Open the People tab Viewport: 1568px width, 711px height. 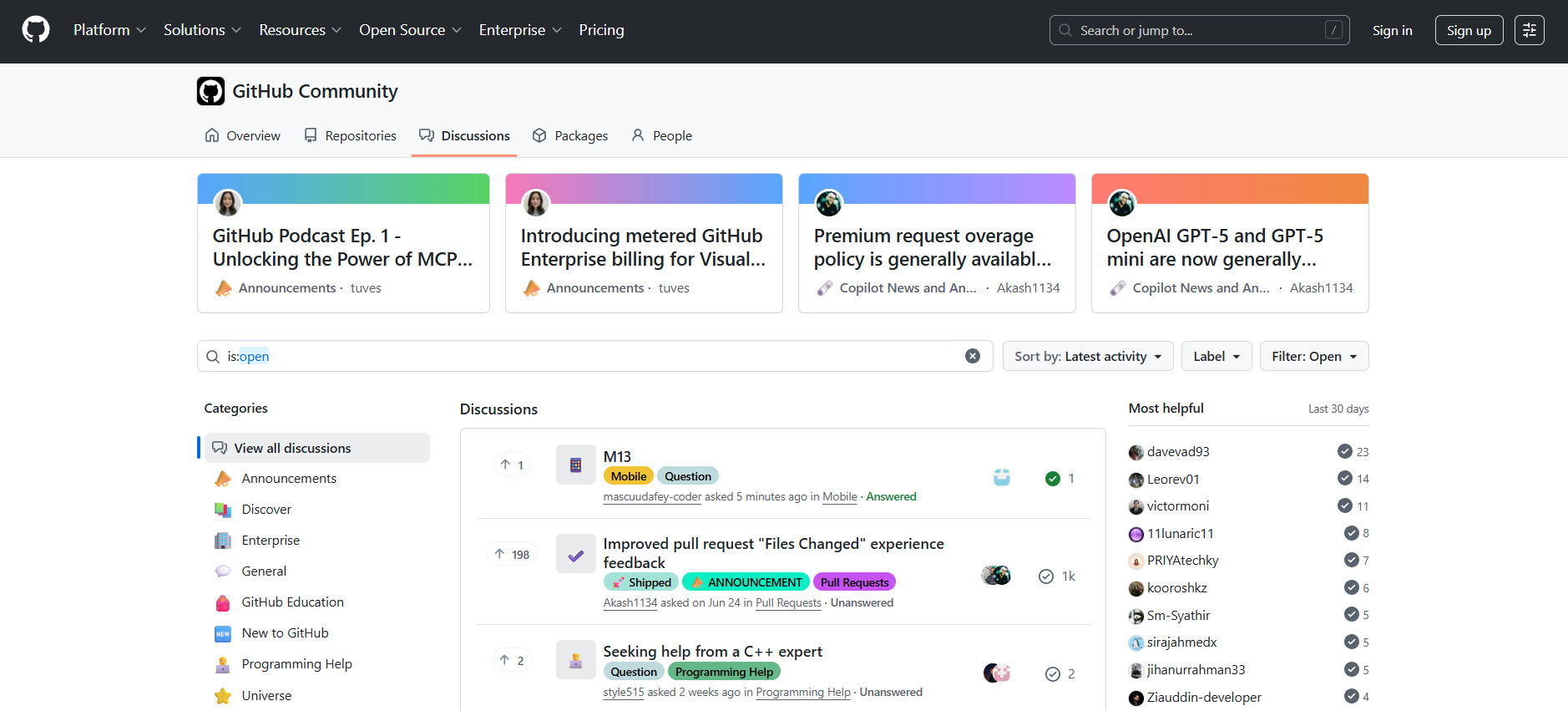[x=662, y=135]
